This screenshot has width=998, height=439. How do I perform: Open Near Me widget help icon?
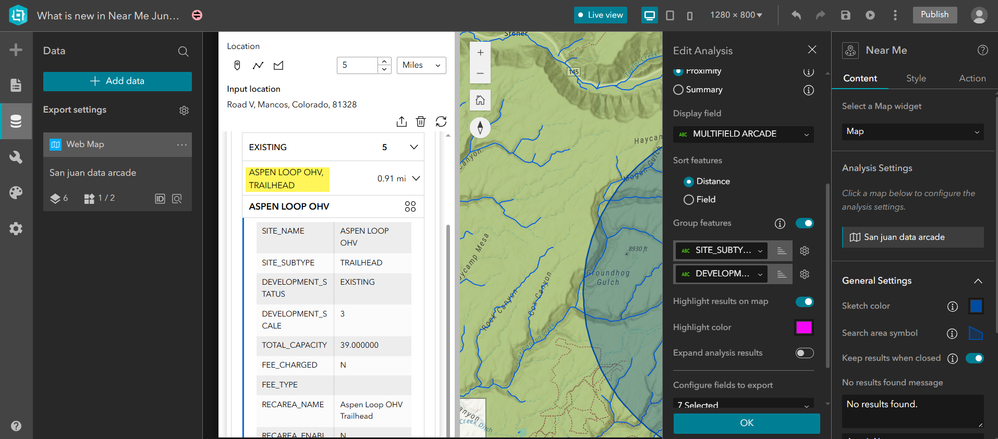point(982,50)
